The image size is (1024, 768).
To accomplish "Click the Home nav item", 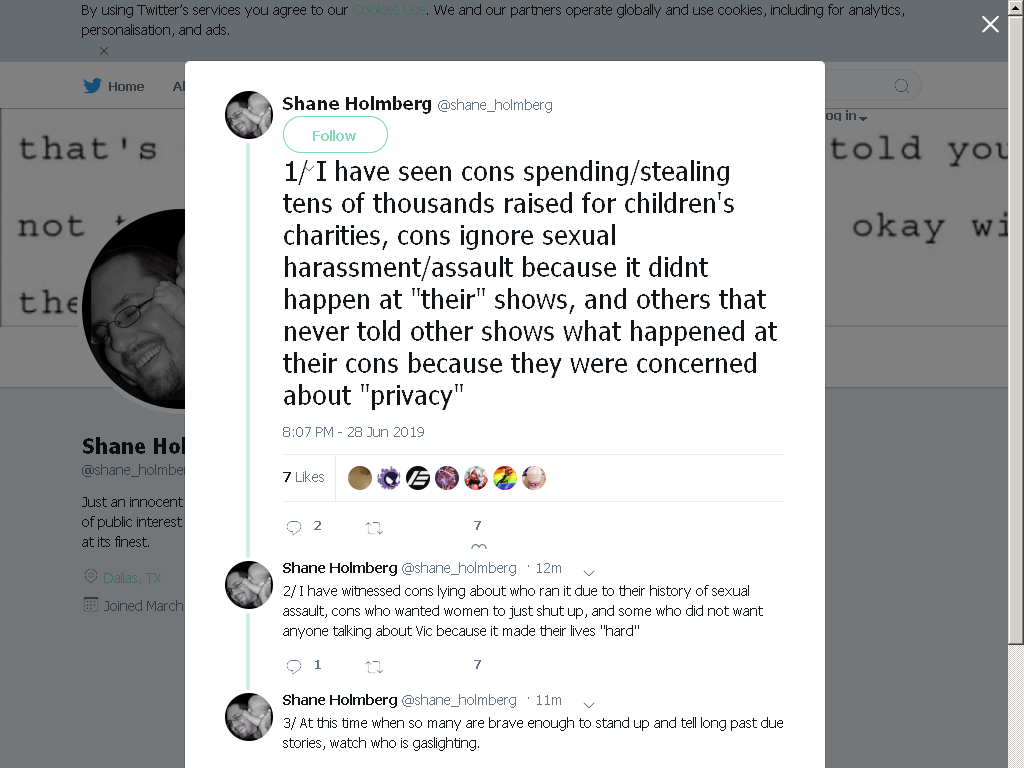I will point(114,86).
